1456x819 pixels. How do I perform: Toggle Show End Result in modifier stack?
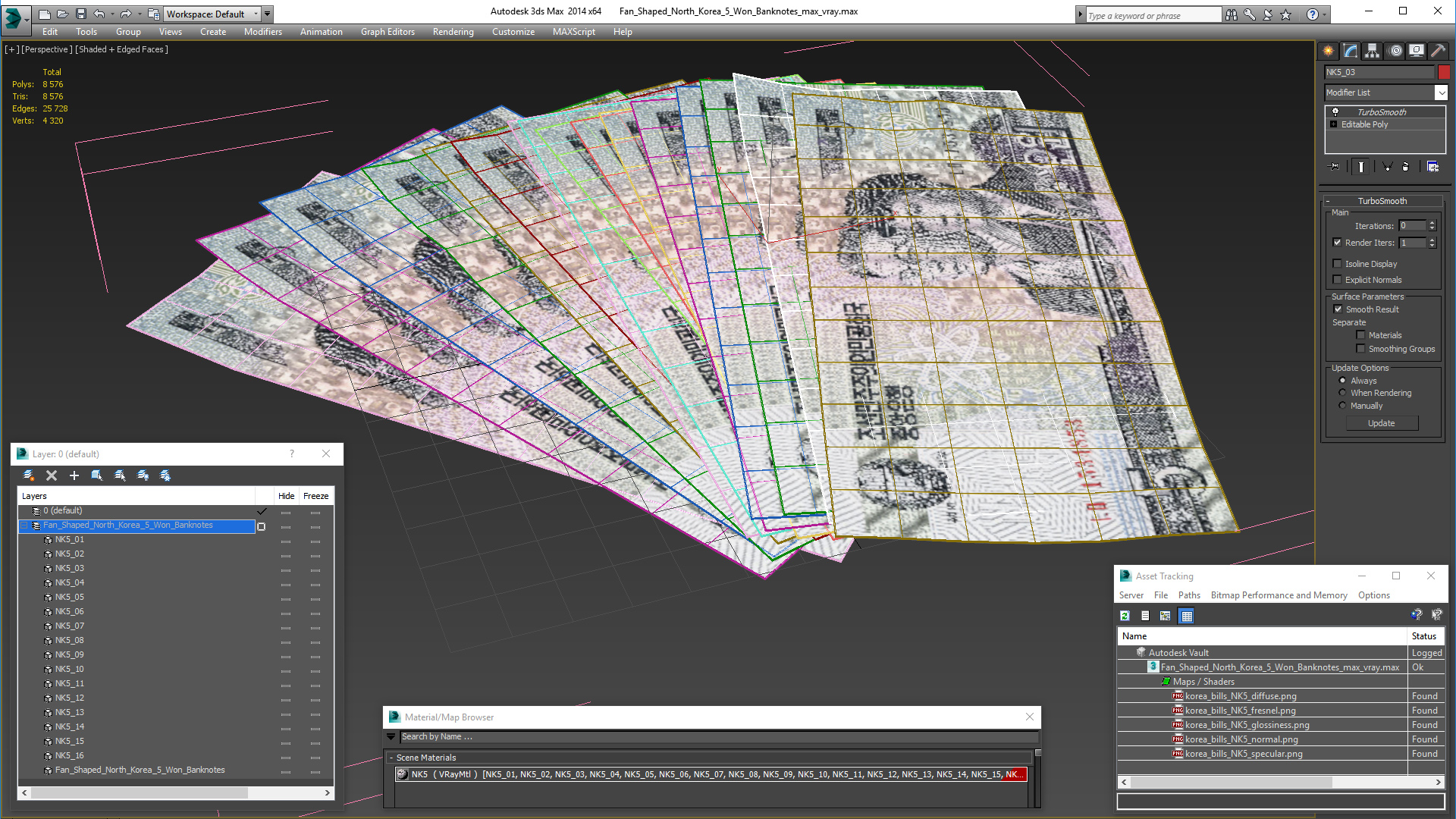click(1361, 167)
